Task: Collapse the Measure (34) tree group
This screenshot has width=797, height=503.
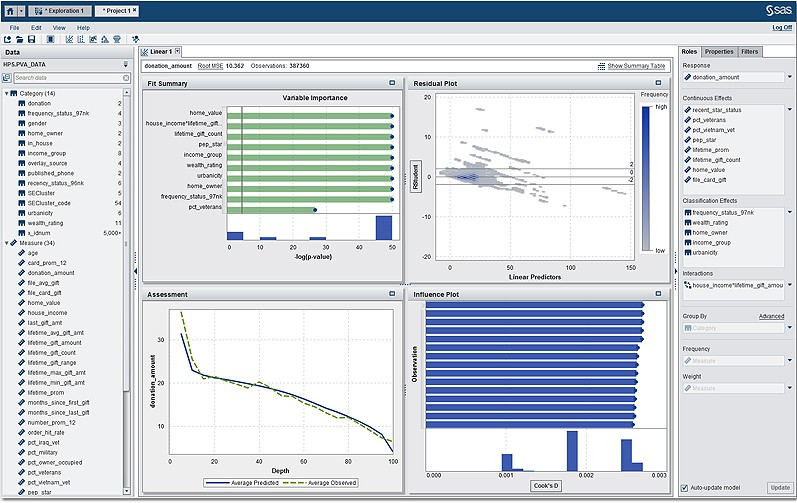Action: pos(7,243)
